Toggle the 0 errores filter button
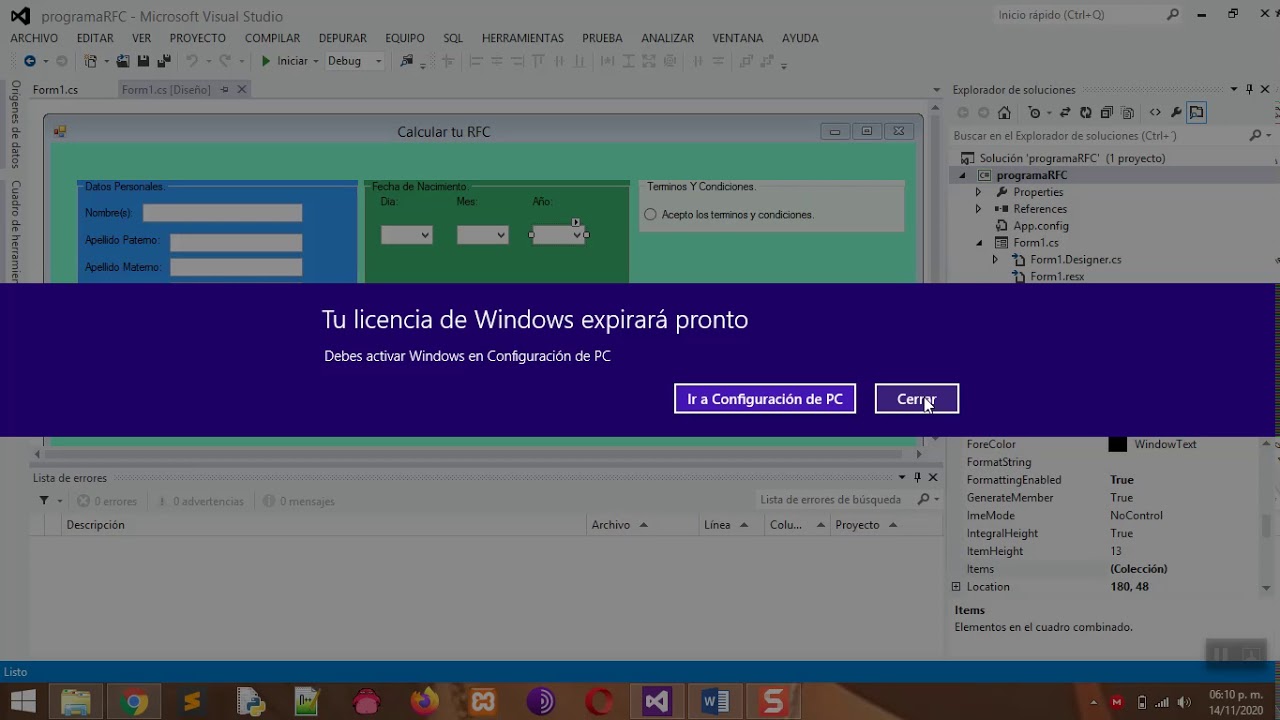The image size is (1280, 720). coord(107,501)
